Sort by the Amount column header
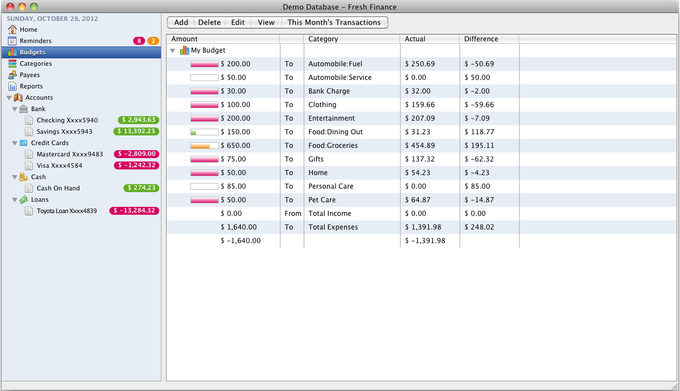This screenshot has width=680, height=391. coord(223,39)
